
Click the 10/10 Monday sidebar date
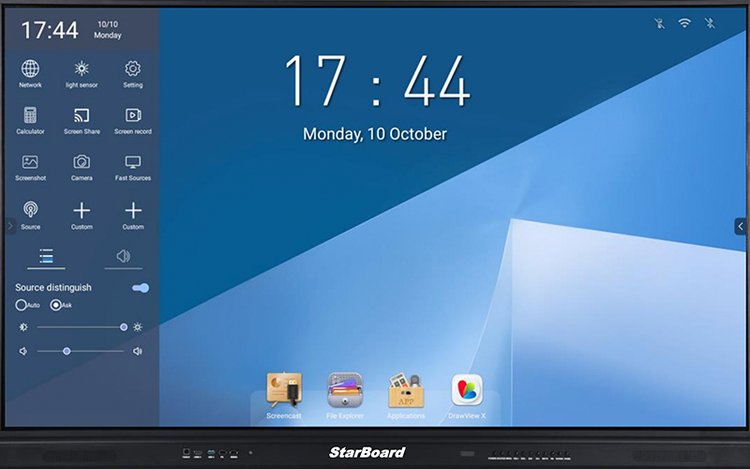pyautogui.click(x=108, y=30)
